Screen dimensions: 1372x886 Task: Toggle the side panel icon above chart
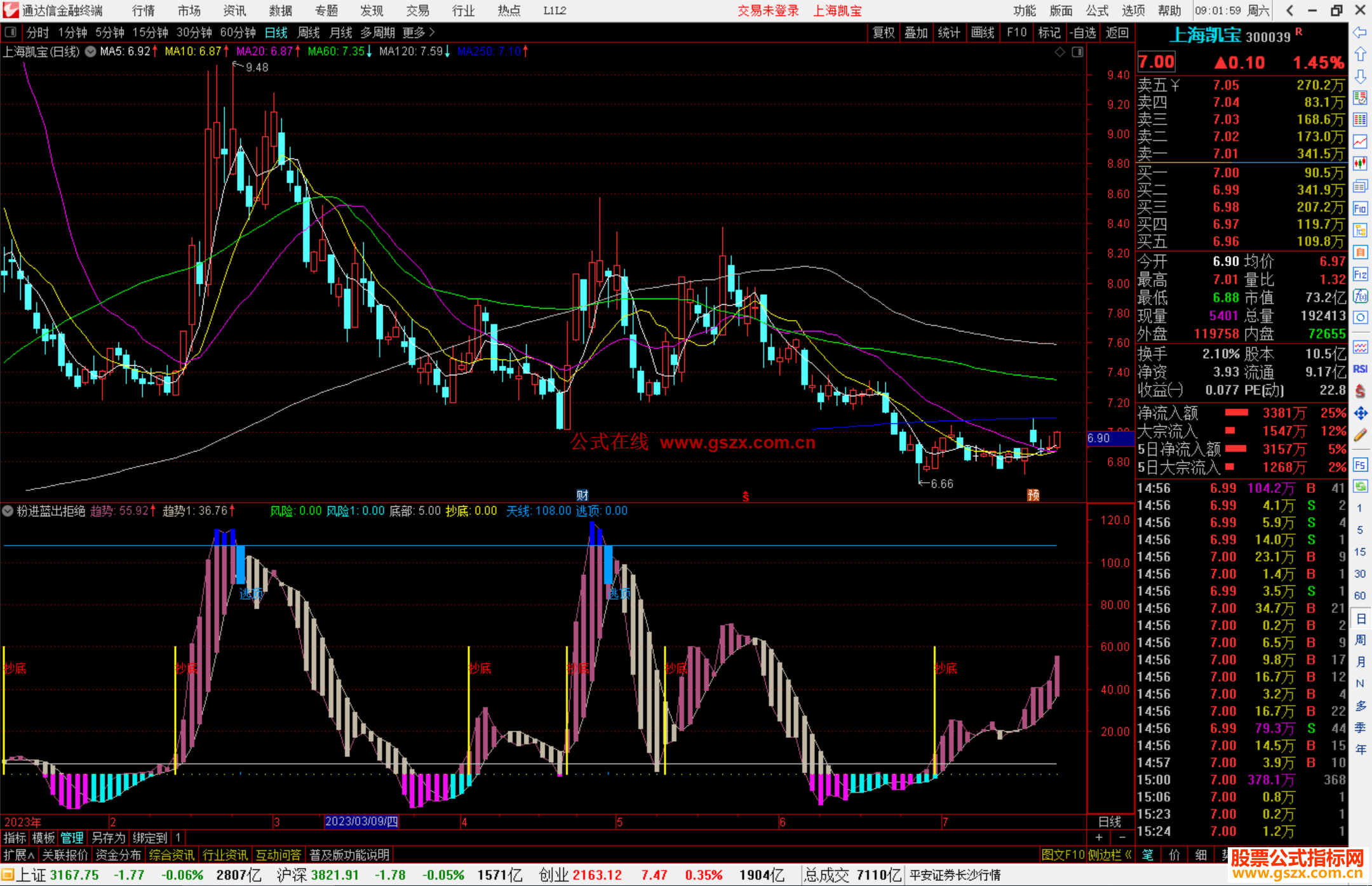click(1078, 52)
